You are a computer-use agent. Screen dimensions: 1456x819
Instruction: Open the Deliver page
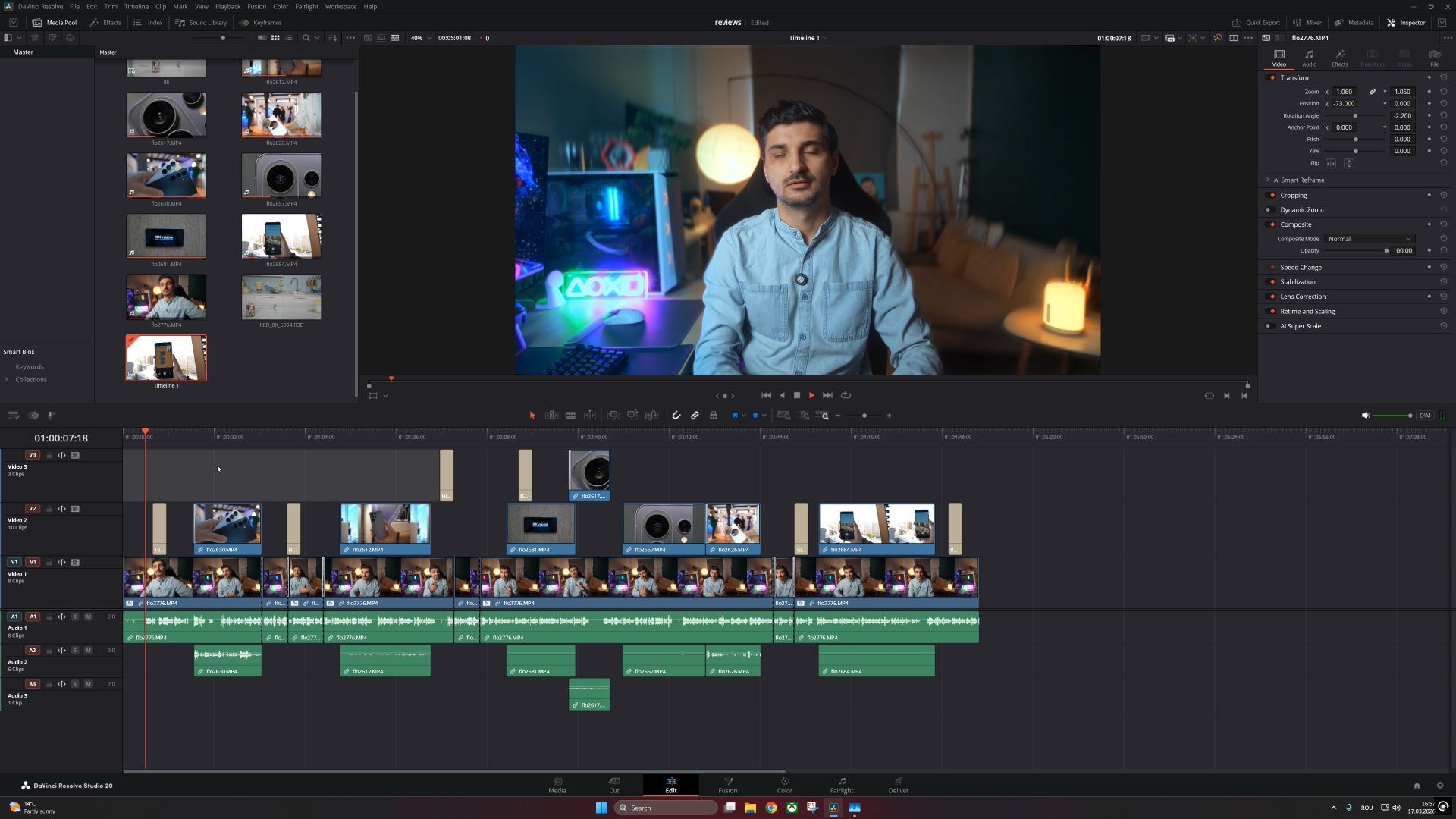click(x=898, y=785)
